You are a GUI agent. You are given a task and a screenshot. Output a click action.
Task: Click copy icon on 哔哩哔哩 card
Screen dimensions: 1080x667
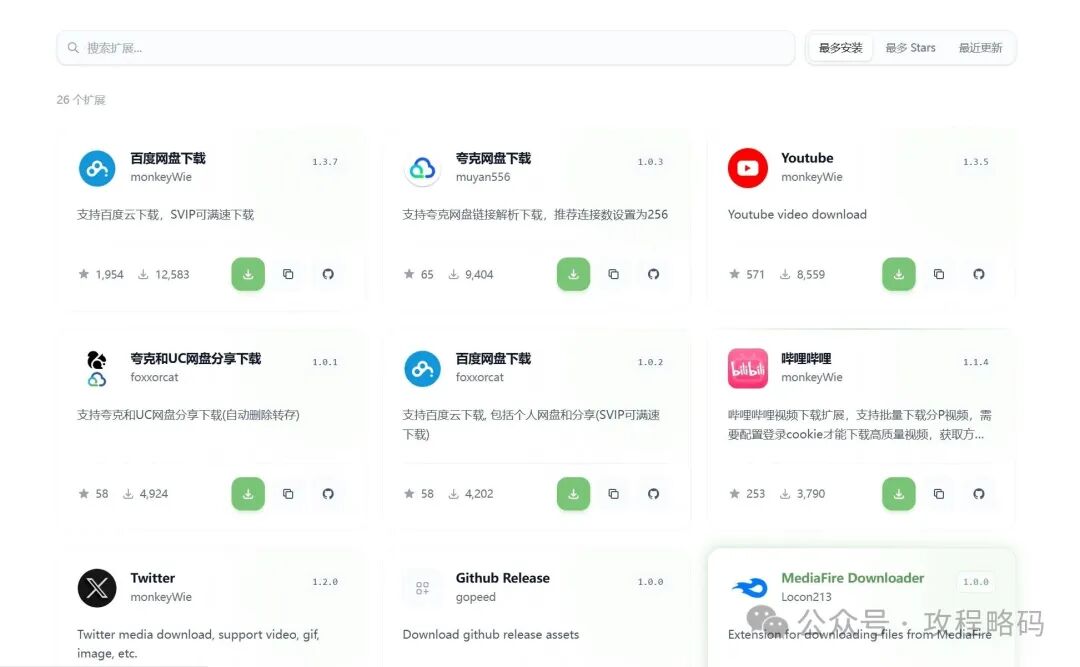click(x=939, y=494)
